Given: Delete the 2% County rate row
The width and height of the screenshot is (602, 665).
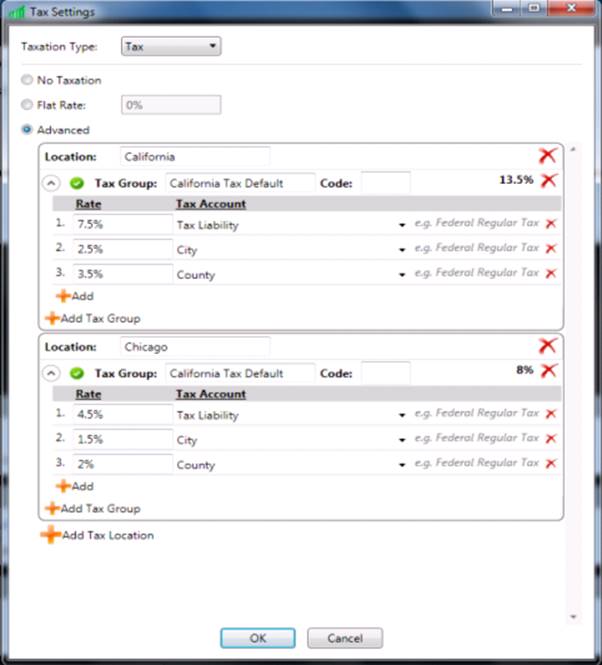Looking at the screenshot, I should 551,463.
